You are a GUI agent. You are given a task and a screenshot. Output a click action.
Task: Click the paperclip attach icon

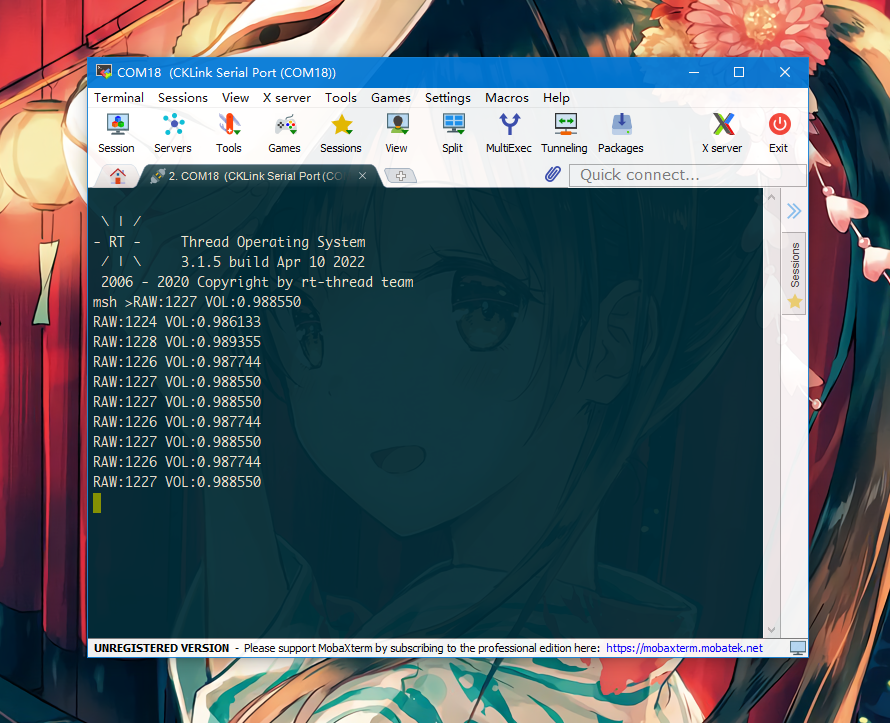552,174
